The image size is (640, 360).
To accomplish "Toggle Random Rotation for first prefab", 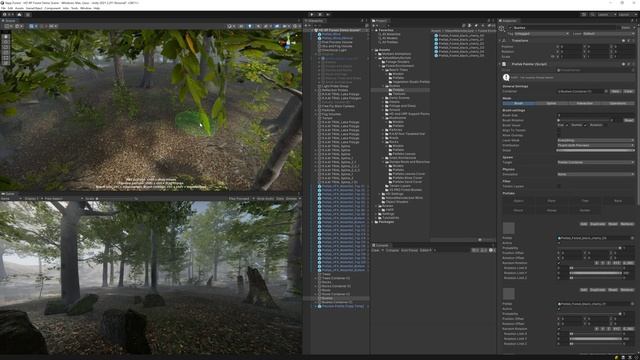I will tap(559, 263).
